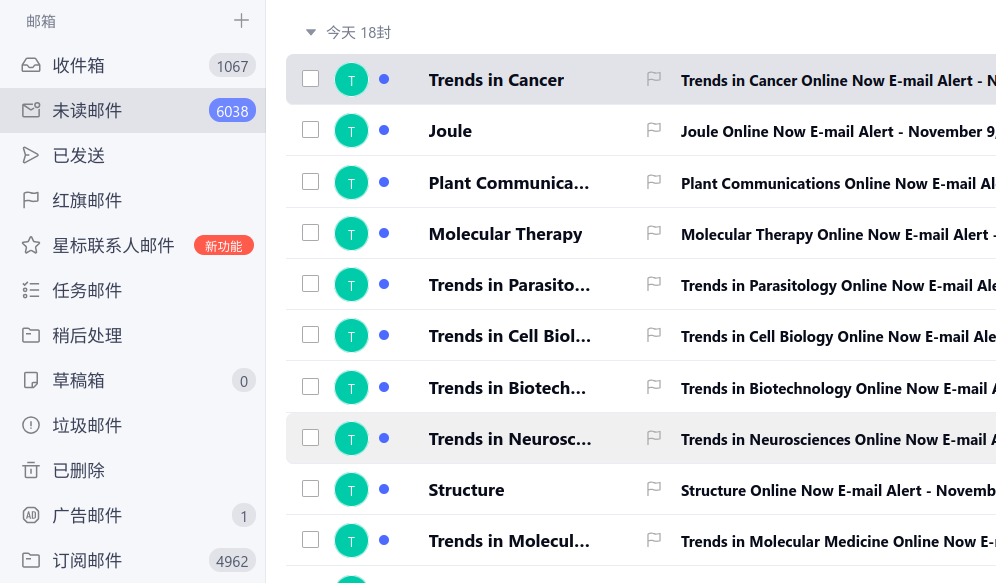Check the Structure email checkbox
The image size is (996, 583).
coord(311,488)
